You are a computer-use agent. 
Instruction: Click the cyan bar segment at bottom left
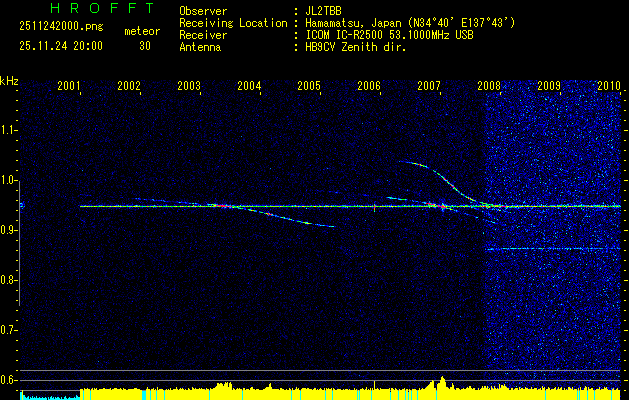coord(48,396)
